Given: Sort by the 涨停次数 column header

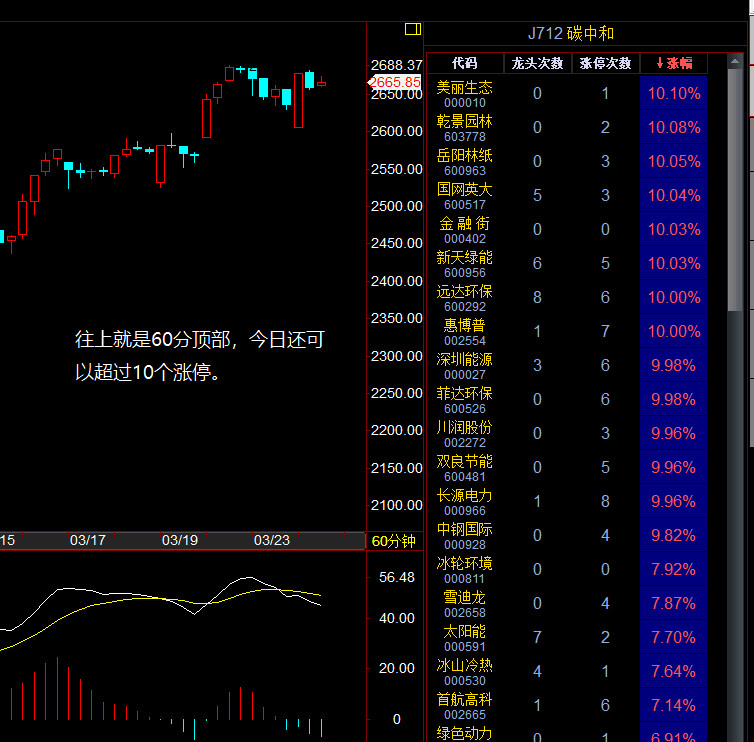Looking at the screenshot, I should point(605,63).
